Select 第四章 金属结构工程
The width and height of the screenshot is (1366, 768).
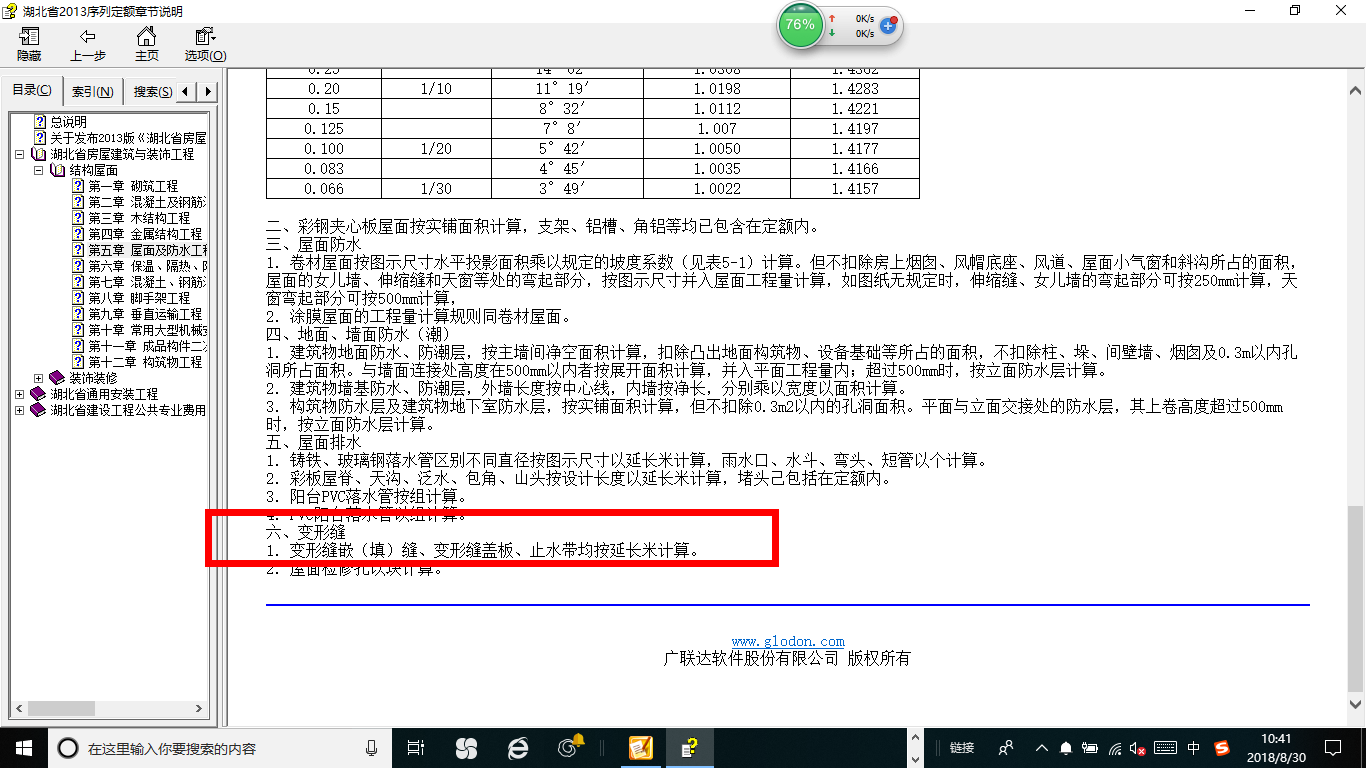[x=145, y=234]
